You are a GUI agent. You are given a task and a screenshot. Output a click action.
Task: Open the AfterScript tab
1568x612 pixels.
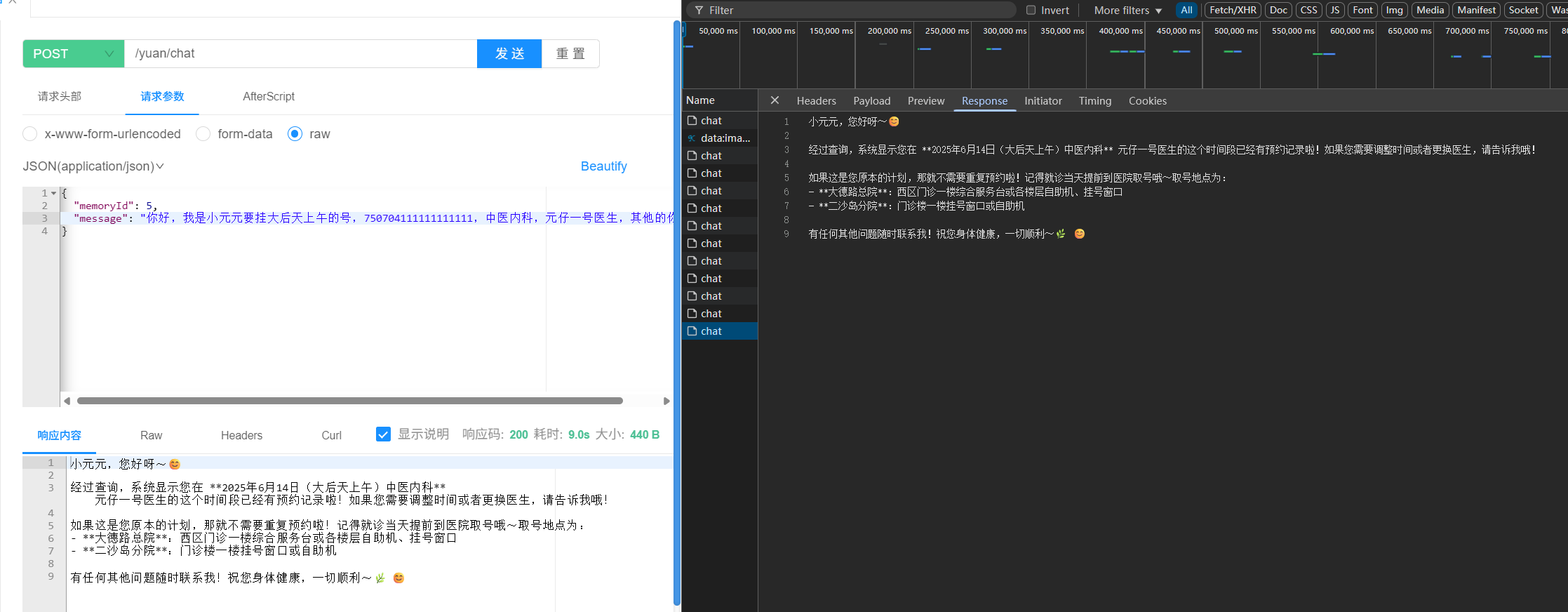pos(268,97)
